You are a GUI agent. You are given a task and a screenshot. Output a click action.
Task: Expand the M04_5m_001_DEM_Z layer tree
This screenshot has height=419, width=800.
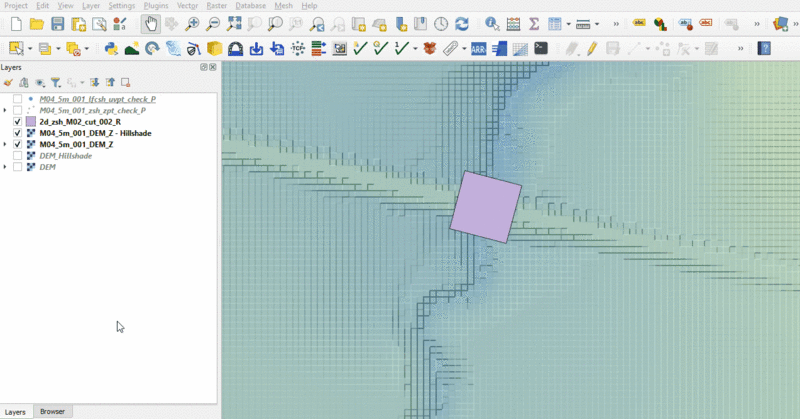pyautogui.click(x=6, y=145)
